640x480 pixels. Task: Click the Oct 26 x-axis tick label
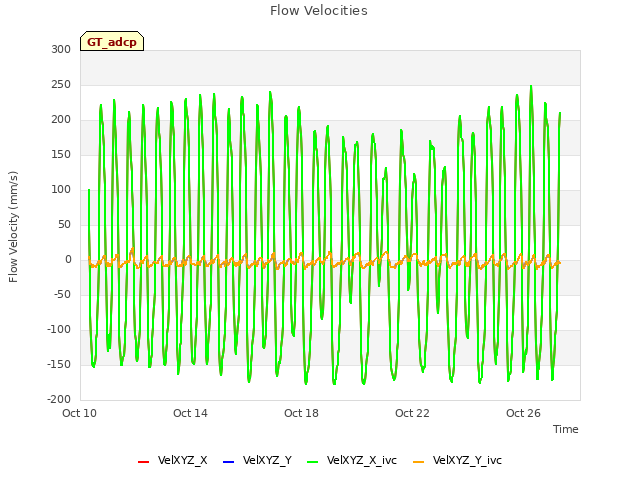(x=523, y=413)
